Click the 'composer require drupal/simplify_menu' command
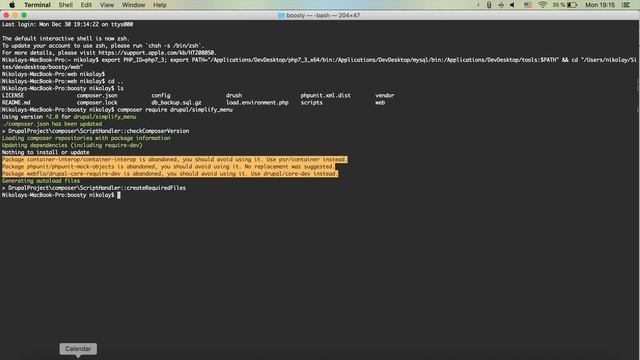The width and height of the screenshot is (640, 360). pyautogui.click(x=175, y=110)
